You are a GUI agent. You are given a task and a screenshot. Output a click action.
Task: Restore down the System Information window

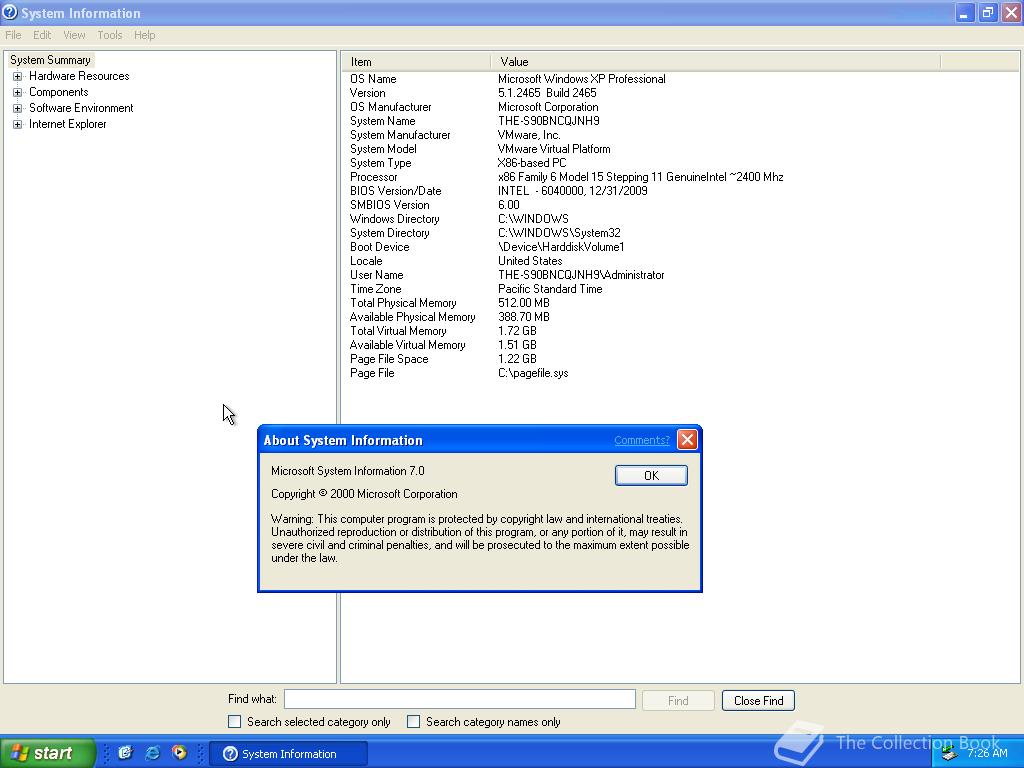pos(987,12)
